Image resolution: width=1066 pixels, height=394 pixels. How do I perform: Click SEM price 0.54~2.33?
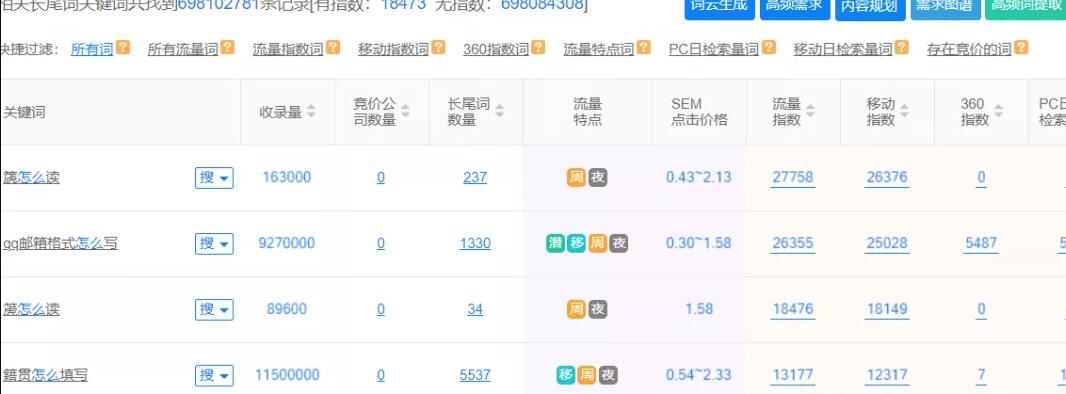tap(698, 375)
